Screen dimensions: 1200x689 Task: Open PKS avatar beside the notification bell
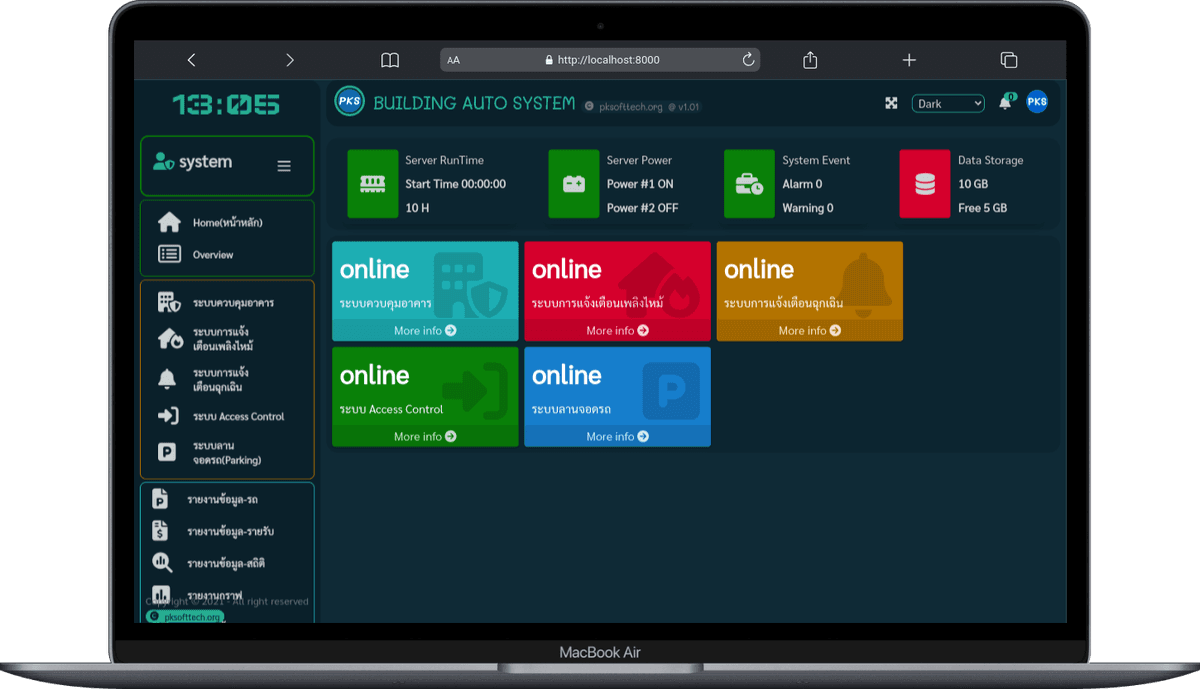(x=1037, y=102)
